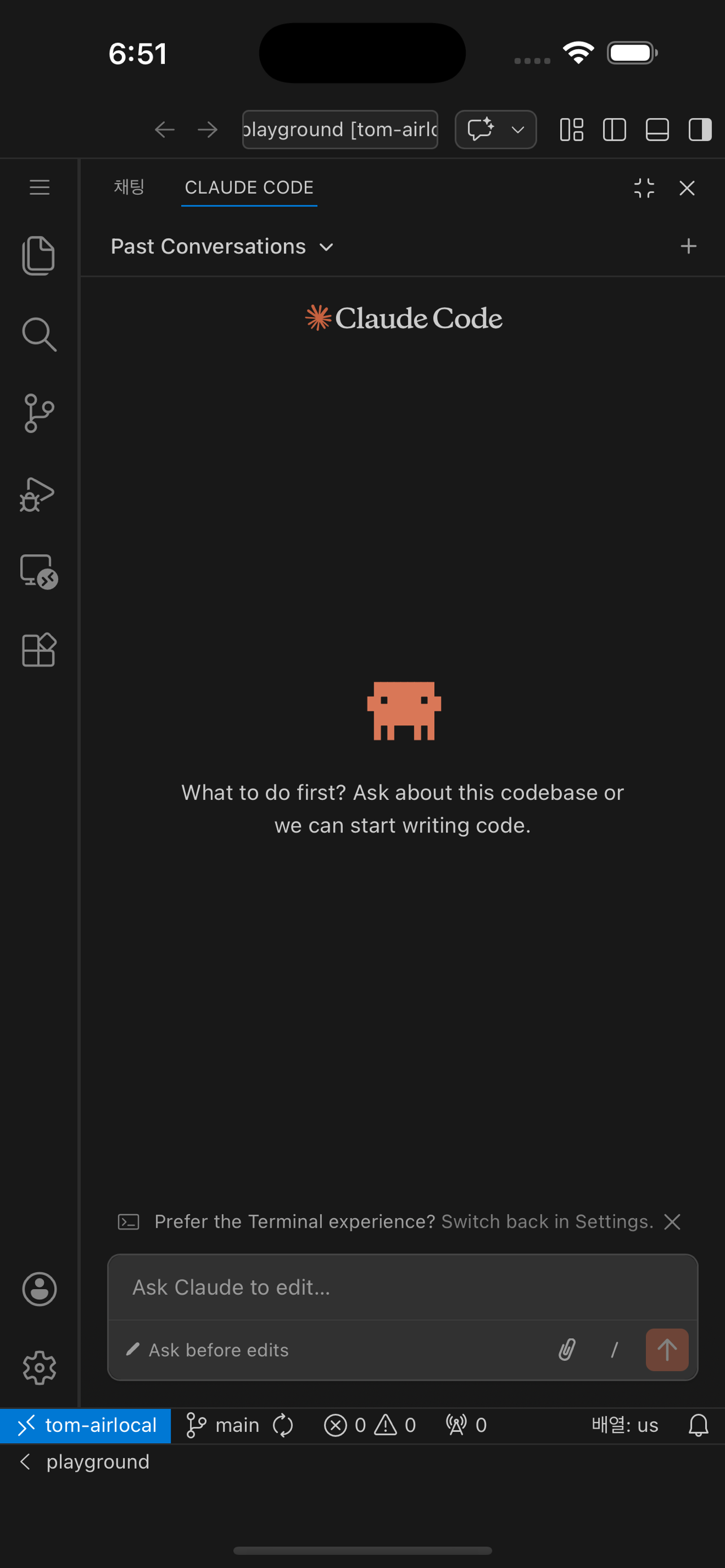This screenshot has height=1568, width=725.
Task: Select the CLAUDE CODE tab
Action: tap(249, 187)
